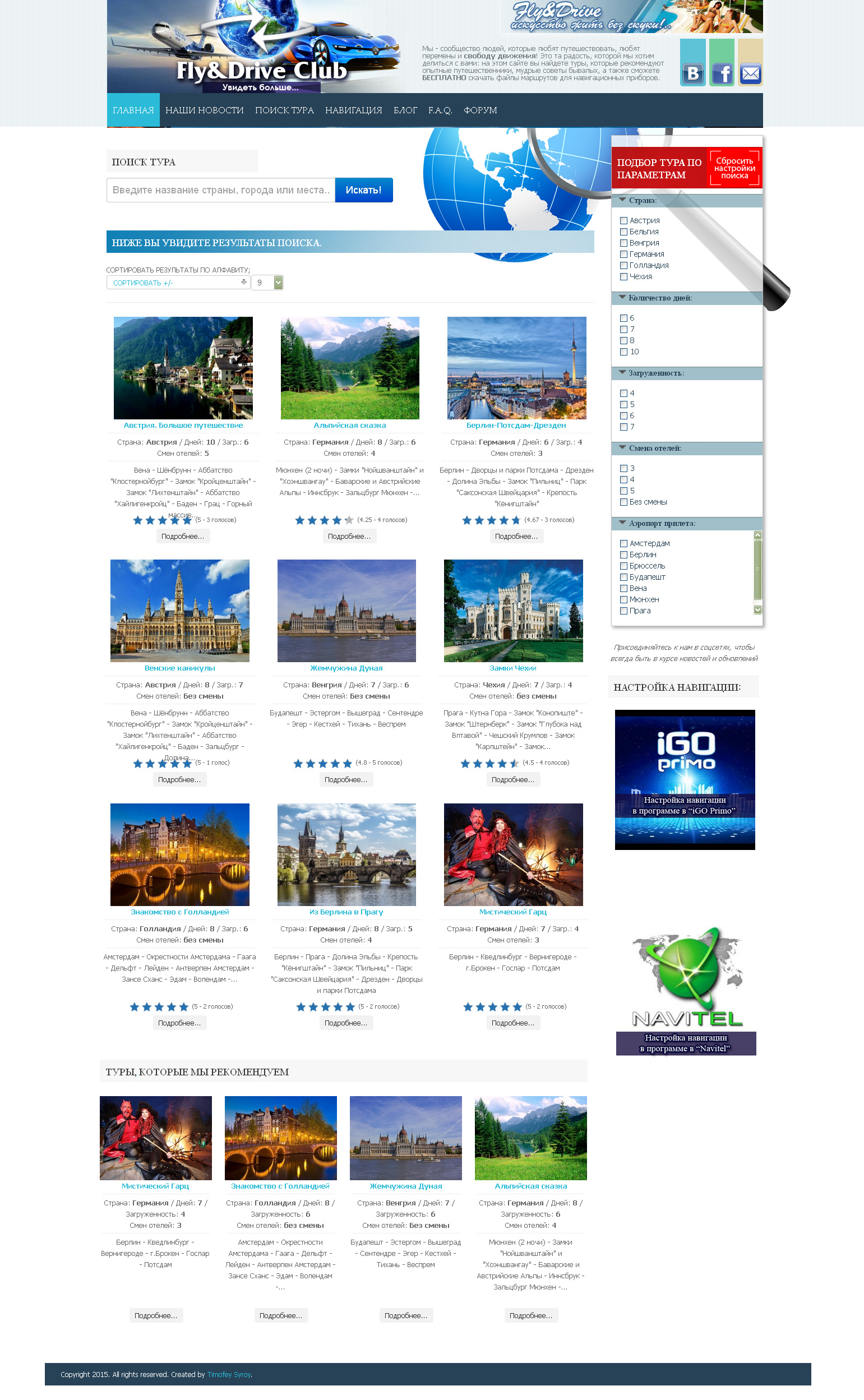Viewport: 864px width, 1400px height.
Task: Open the Венские каникулы tour link
Action: 179,668
